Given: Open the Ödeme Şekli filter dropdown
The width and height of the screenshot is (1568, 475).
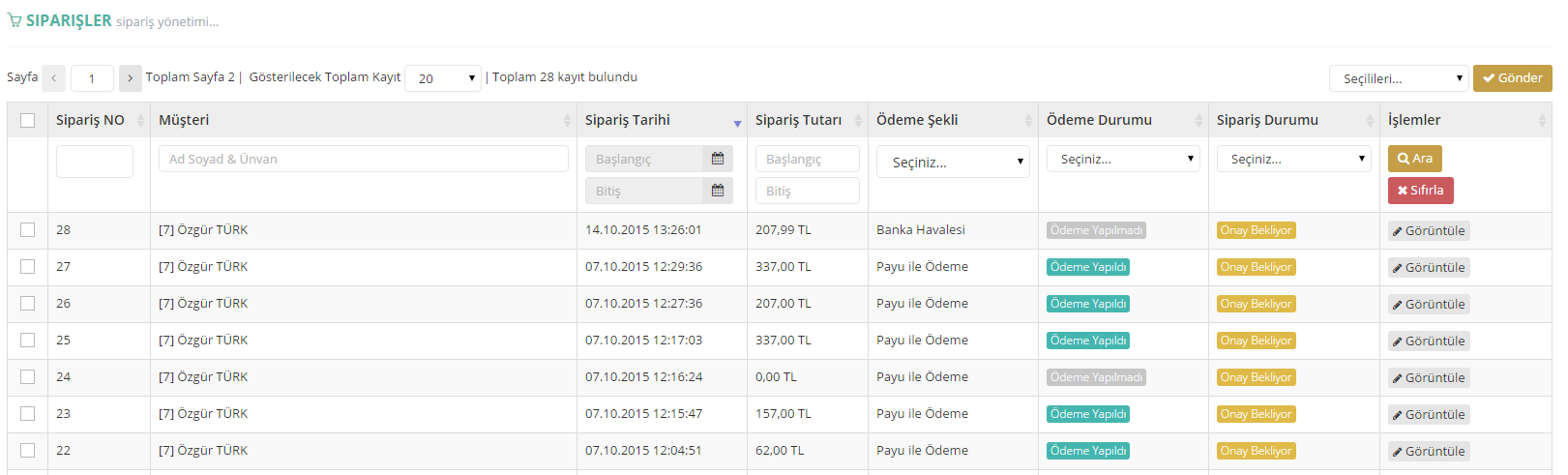Looking at the screenshot, I should click(953, 162).
